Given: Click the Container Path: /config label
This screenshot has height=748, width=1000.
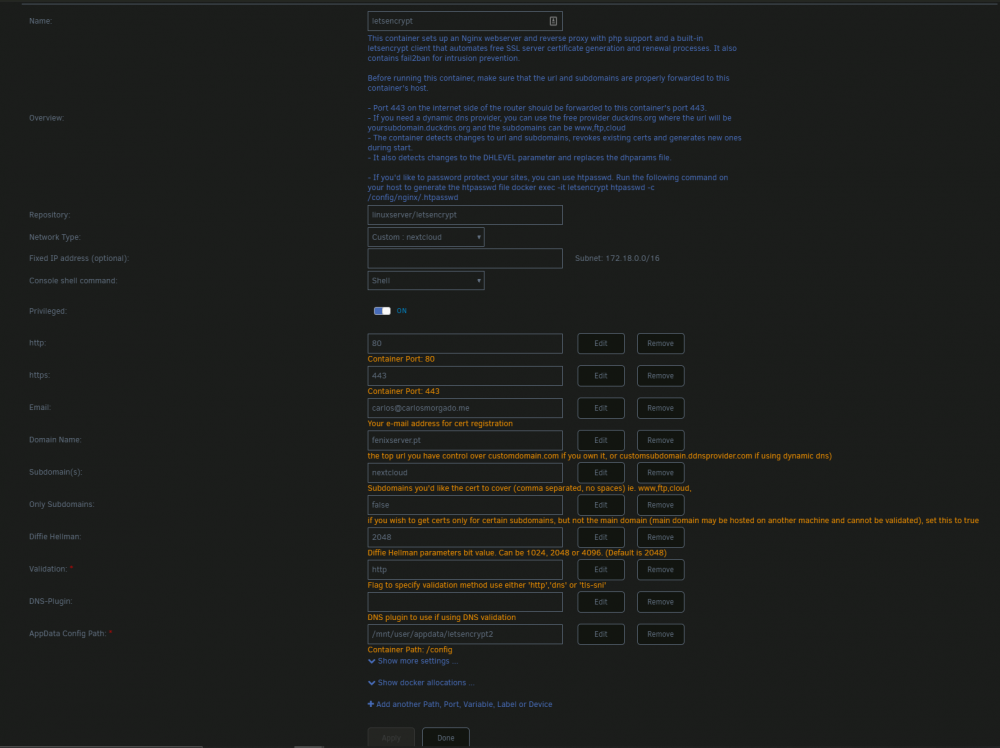Looking at the screenshot, I should click(x=409, y=650).
